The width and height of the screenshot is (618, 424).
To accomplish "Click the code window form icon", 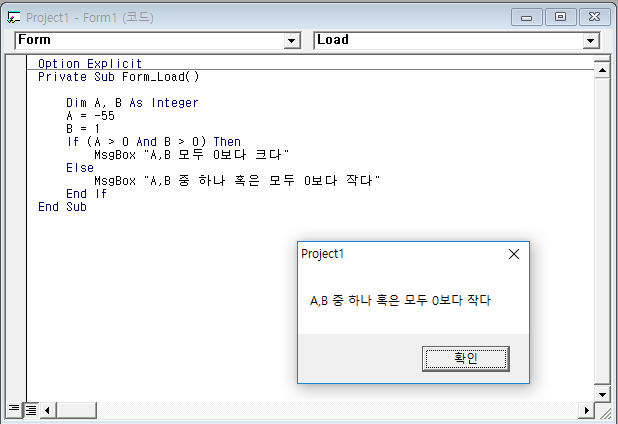I will 13,18.
